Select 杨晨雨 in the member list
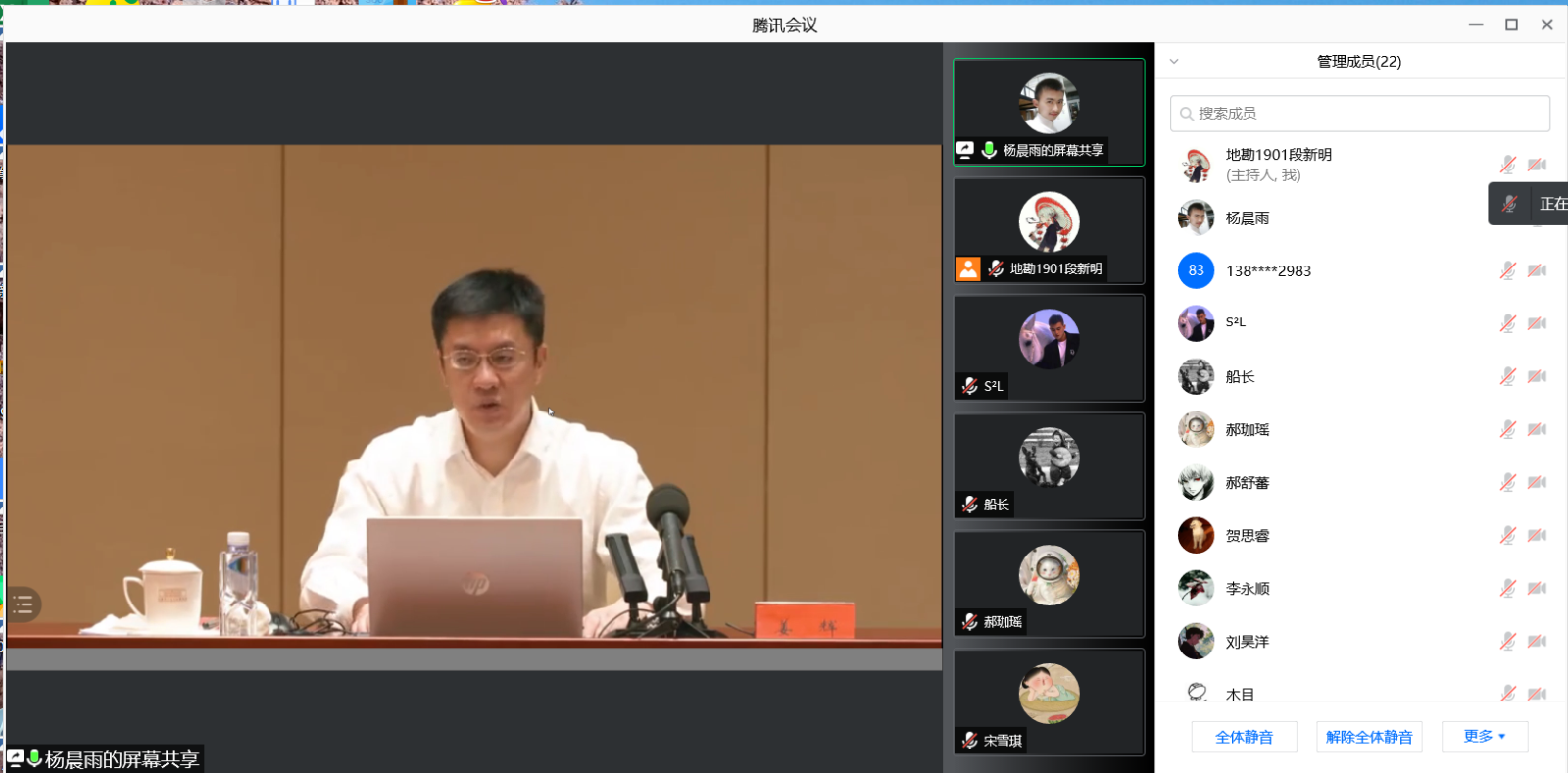The image size is (1568, 773). point(1248,218)
